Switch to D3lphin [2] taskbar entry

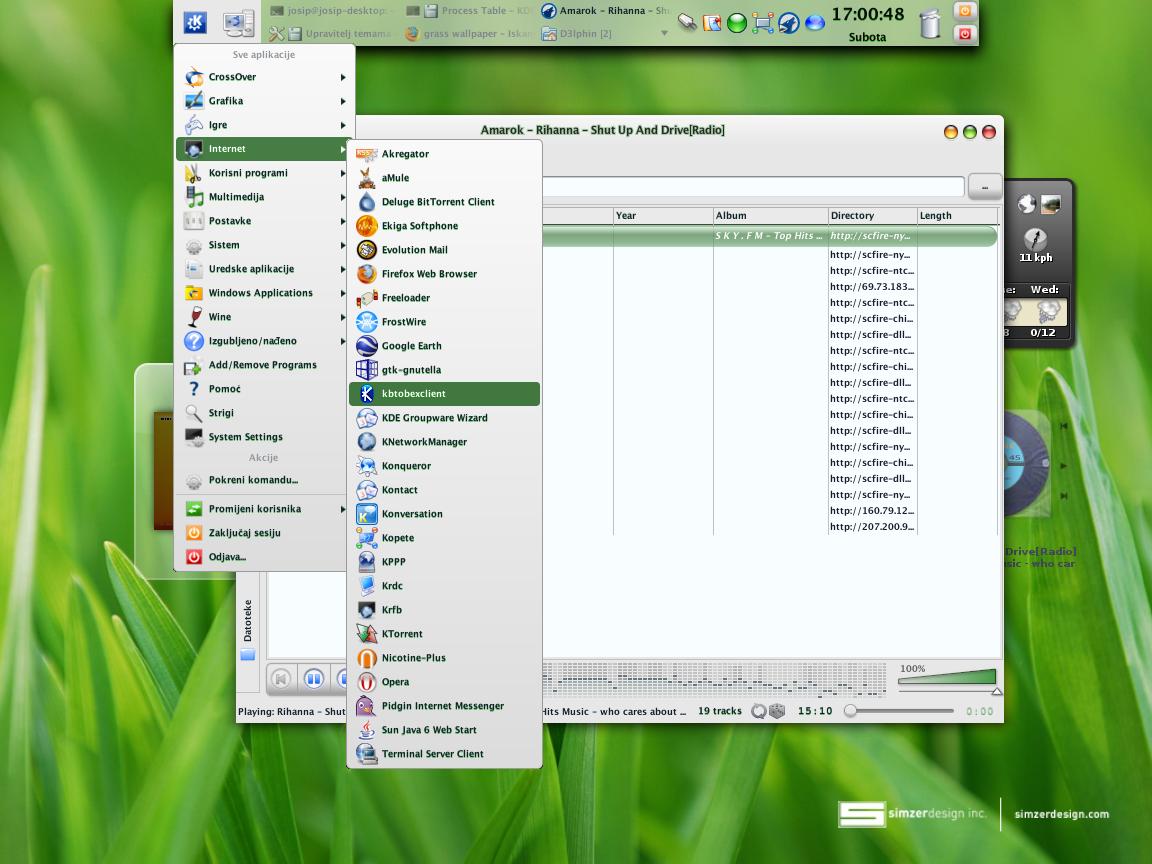point(577,34)
